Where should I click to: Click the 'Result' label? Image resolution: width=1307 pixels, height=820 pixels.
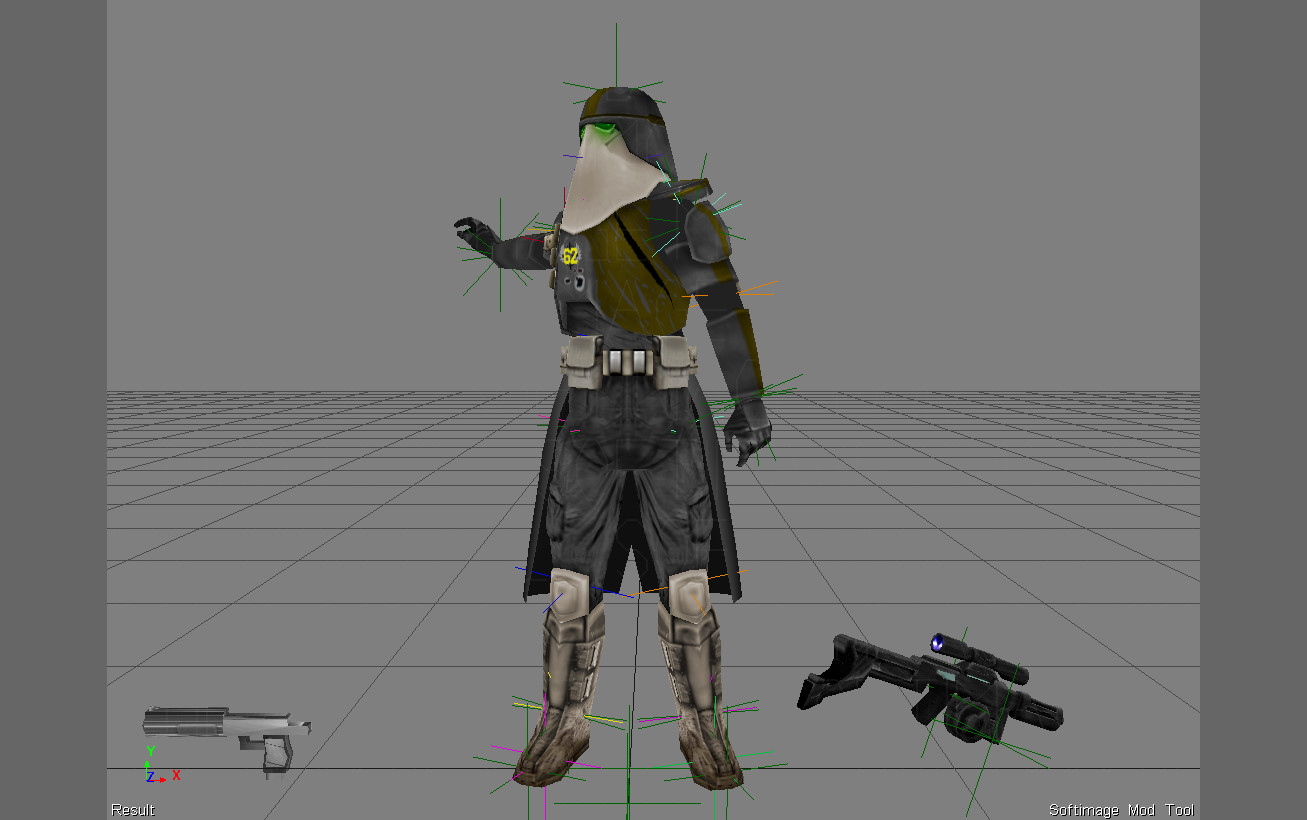(x=133, y=810)
